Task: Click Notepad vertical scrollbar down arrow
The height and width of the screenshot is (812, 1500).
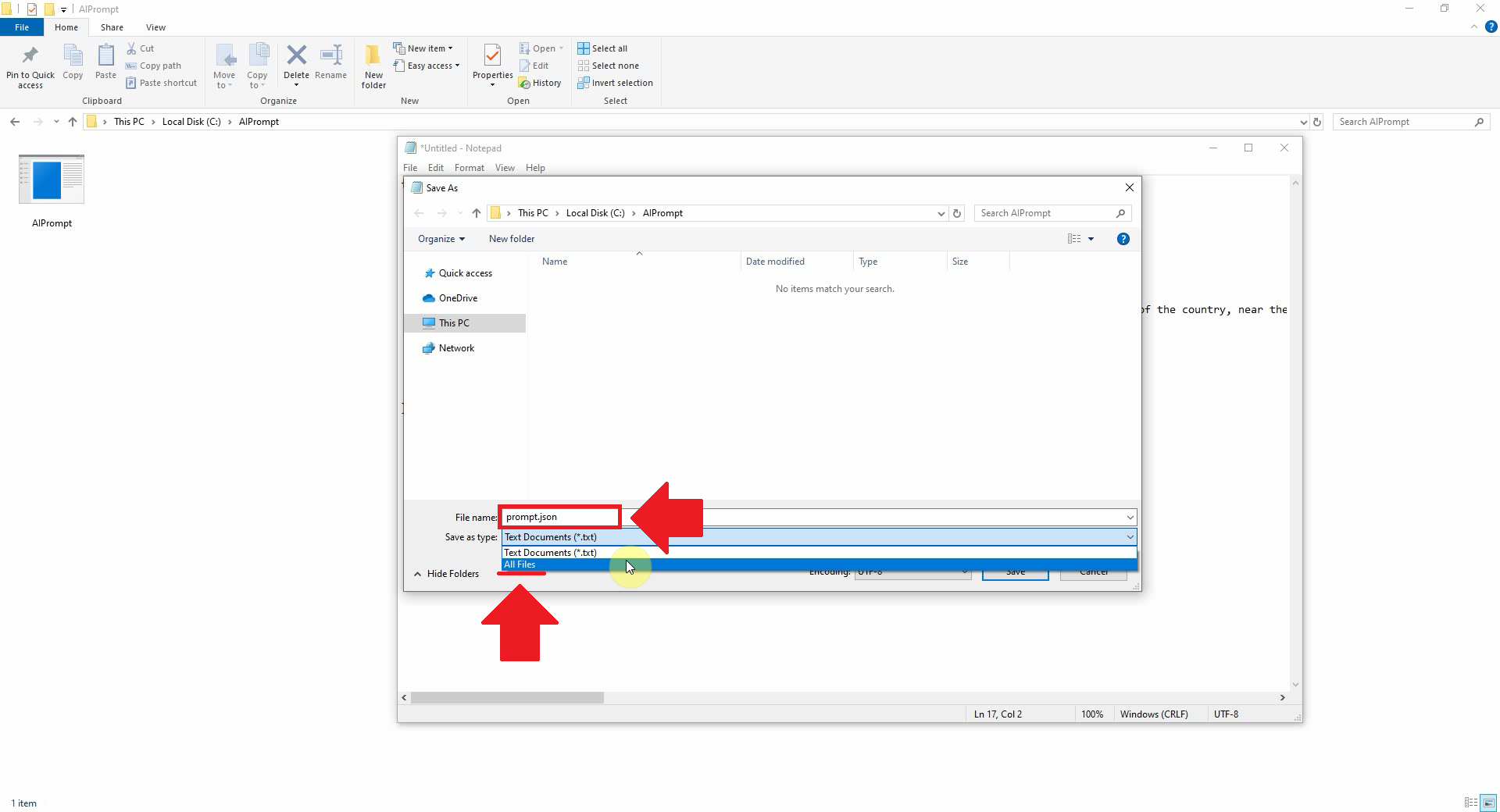Action: click(x=1295, y=685)
